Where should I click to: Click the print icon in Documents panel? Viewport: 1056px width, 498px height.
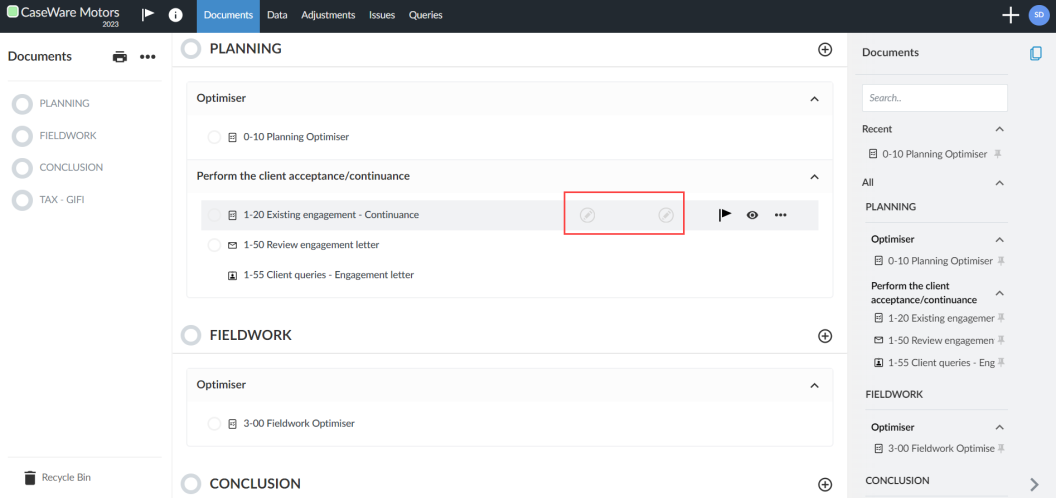(120, 57)
